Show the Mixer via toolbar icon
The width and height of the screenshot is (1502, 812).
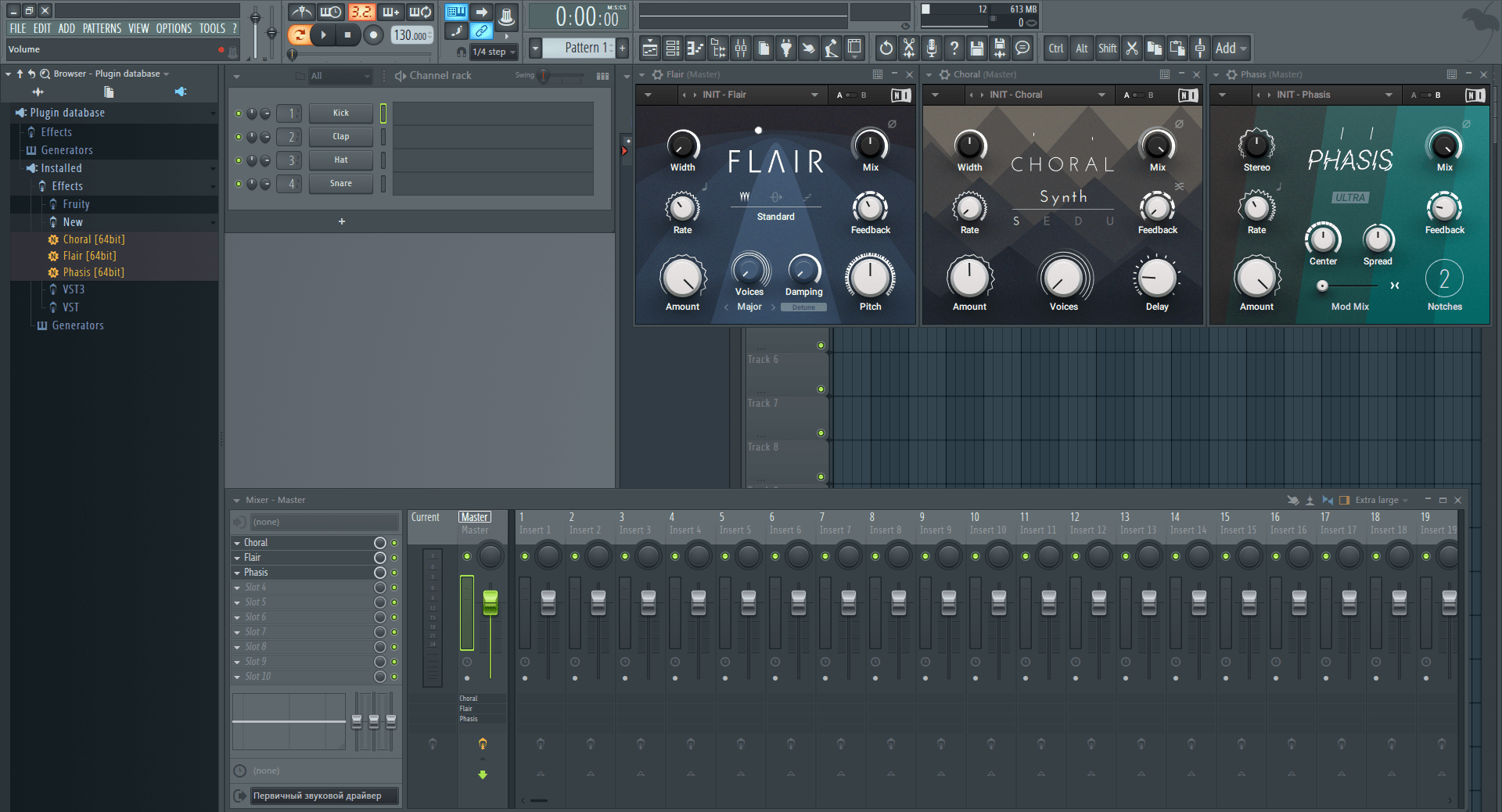(x=740, y=49)
